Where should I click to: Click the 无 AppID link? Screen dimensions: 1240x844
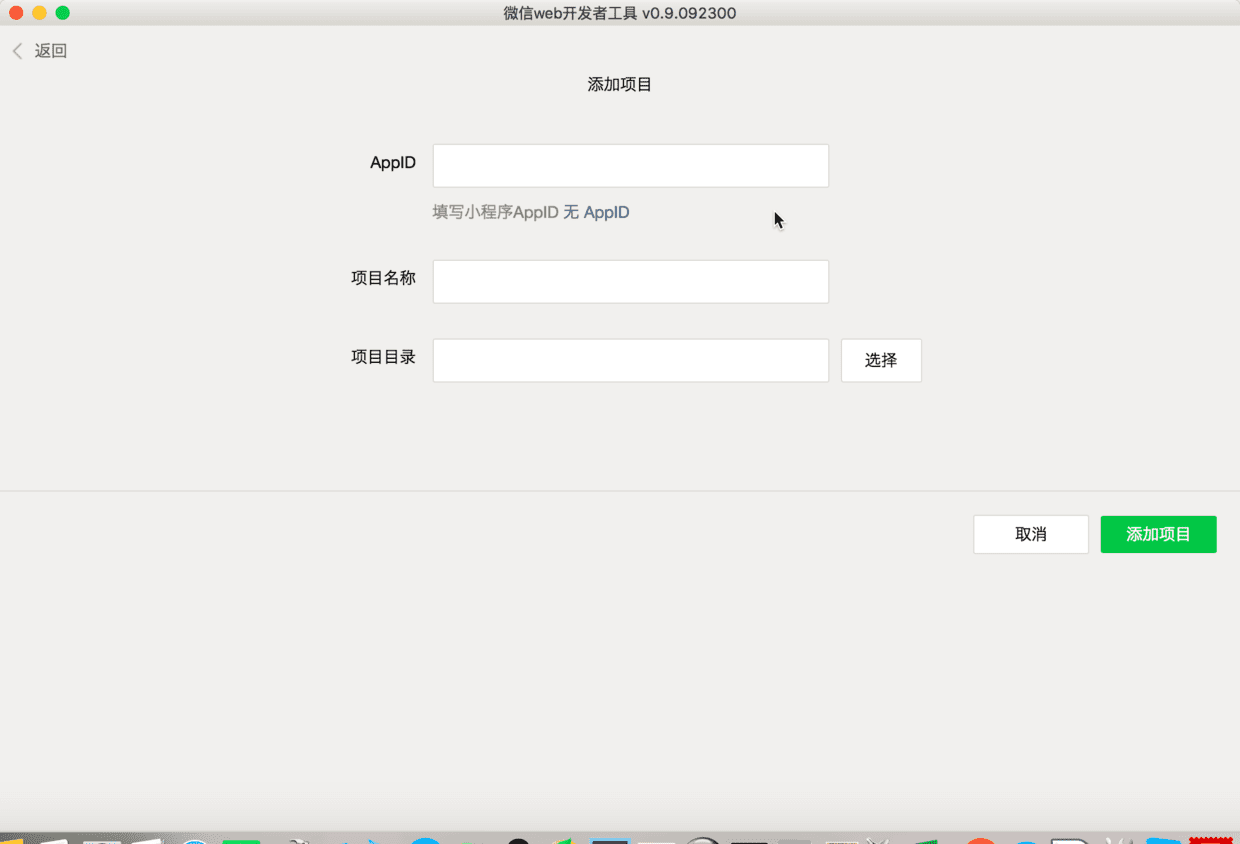pos(597,212)
